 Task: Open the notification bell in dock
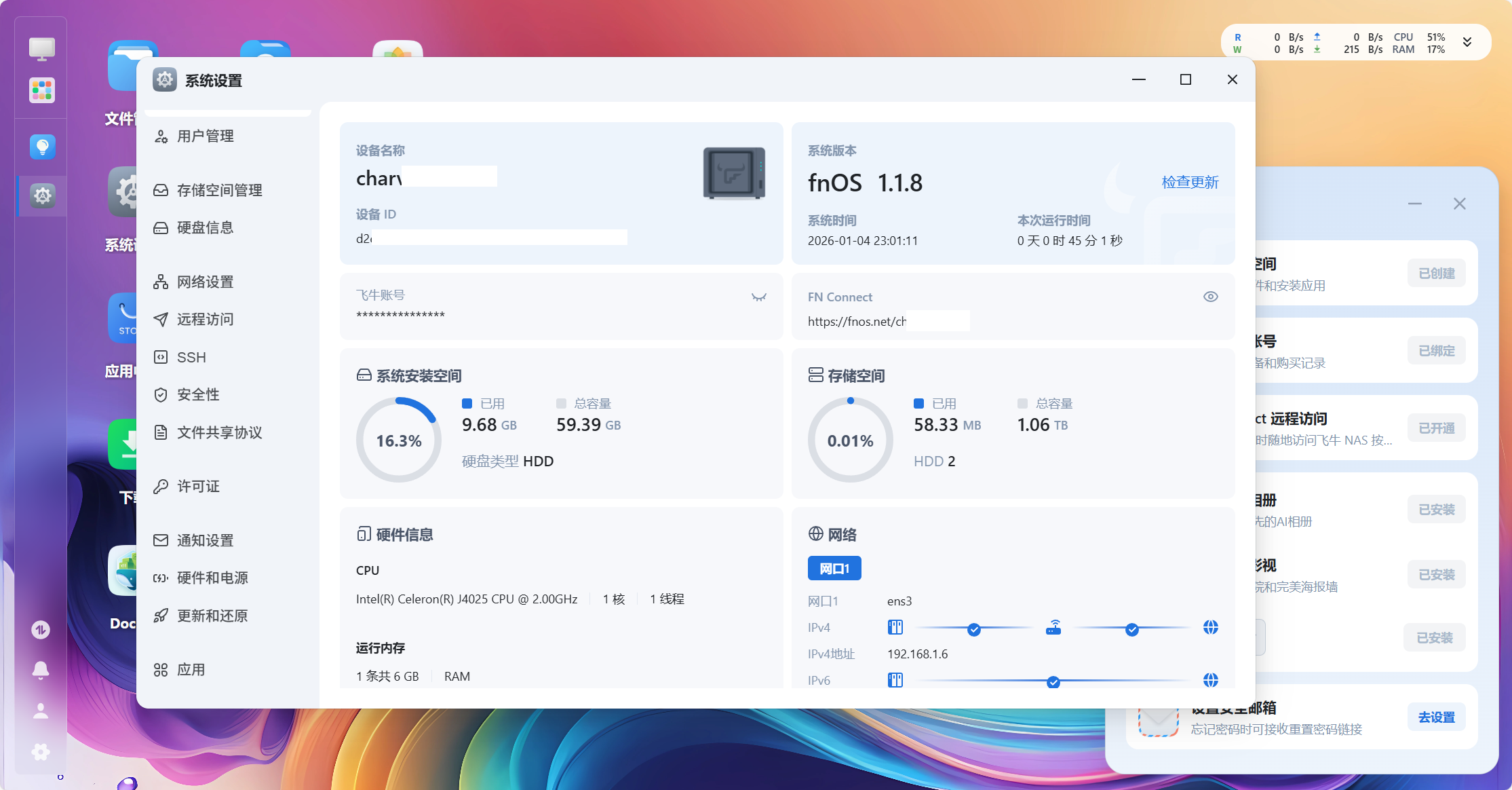click(x=41, y=670)
